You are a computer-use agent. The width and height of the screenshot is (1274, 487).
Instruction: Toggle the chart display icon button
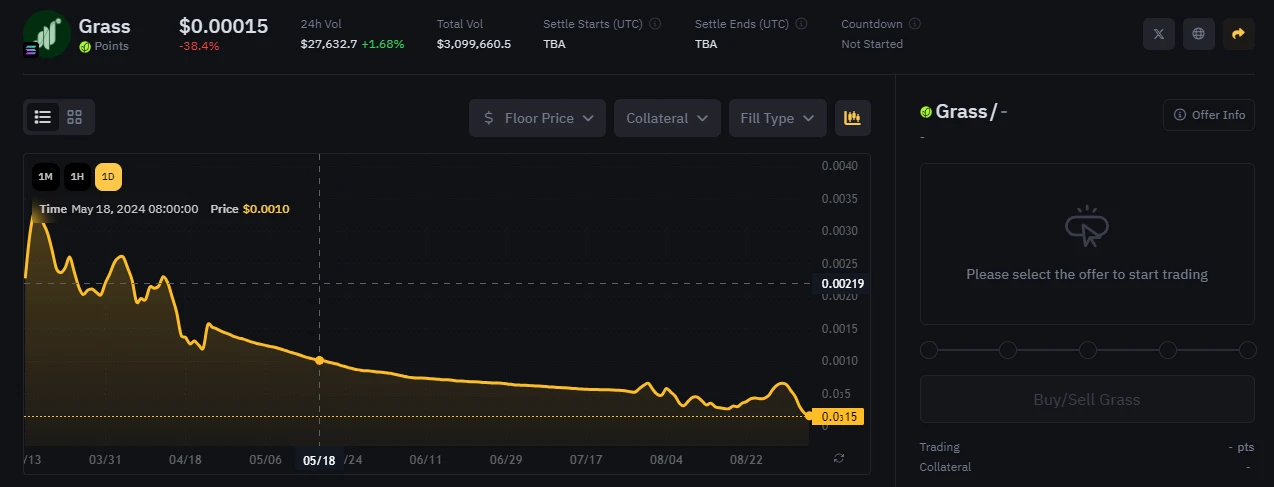852,118
